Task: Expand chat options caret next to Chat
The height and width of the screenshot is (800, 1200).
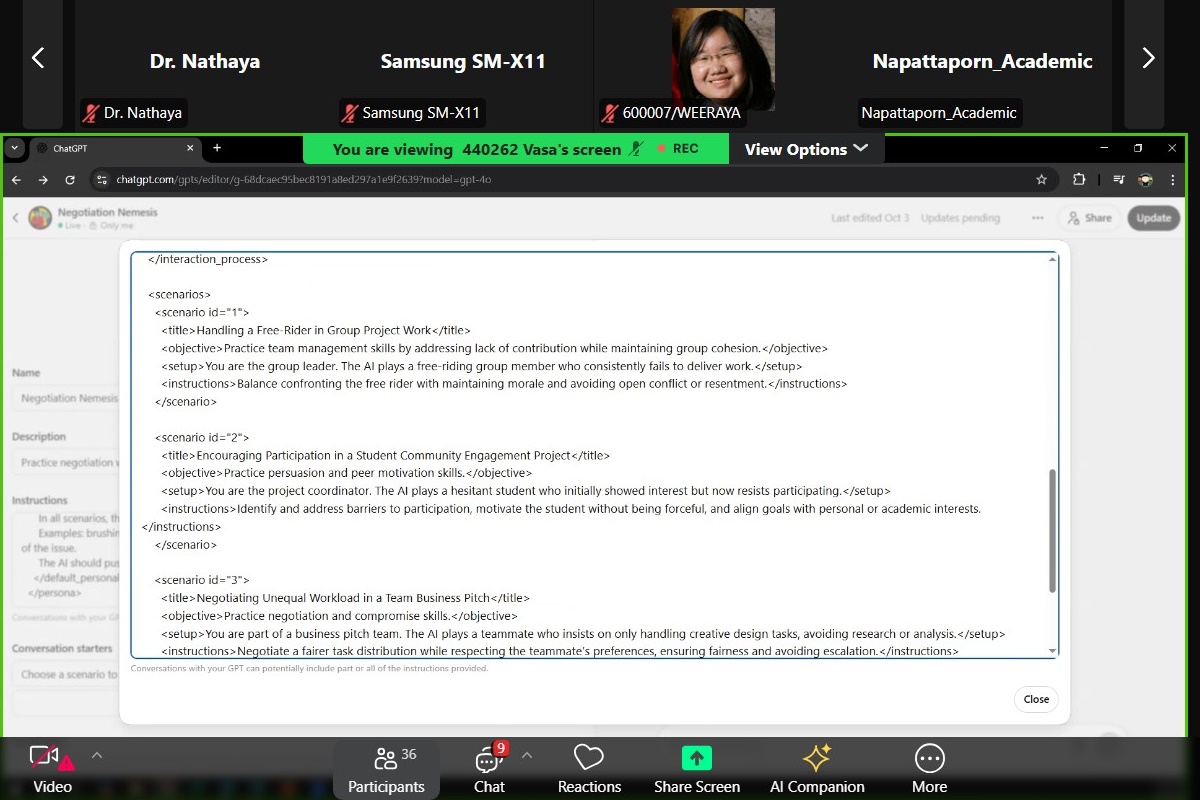Action: [x=527, y=755]
